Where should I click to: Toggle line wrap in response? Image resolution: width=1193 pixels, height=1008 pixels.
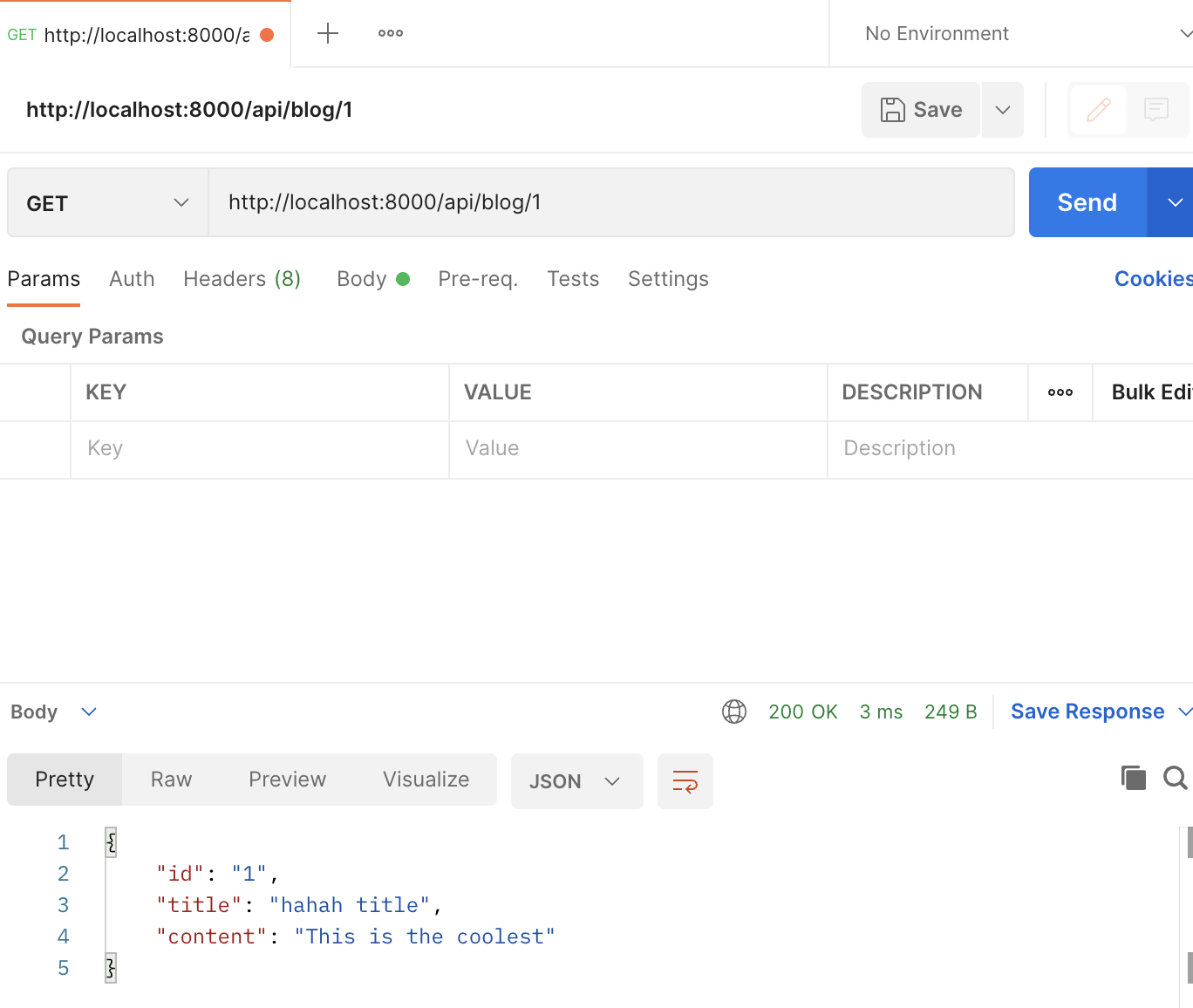(685, 781)
